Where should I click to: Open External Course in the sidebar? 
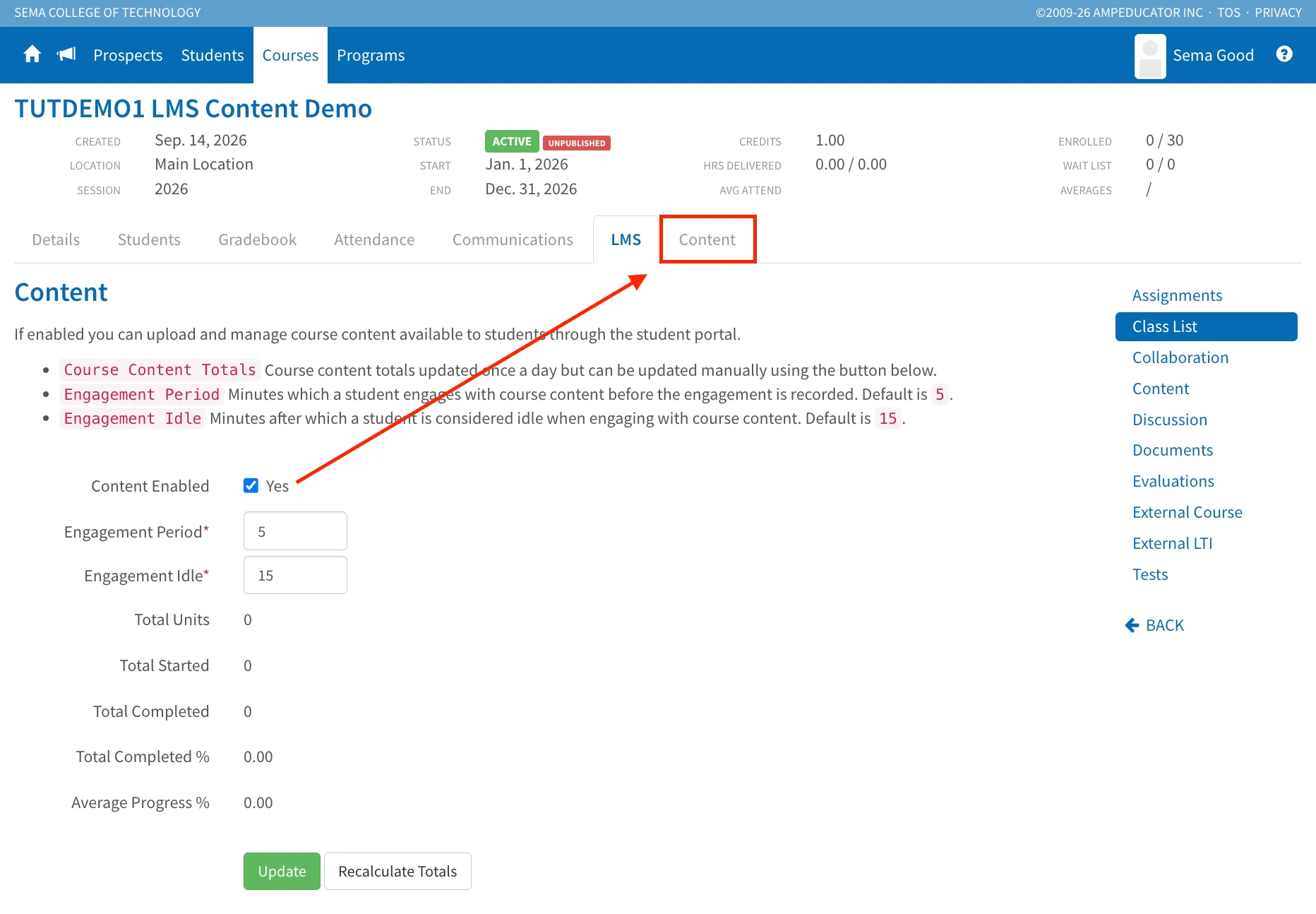tap(1188, 512)
